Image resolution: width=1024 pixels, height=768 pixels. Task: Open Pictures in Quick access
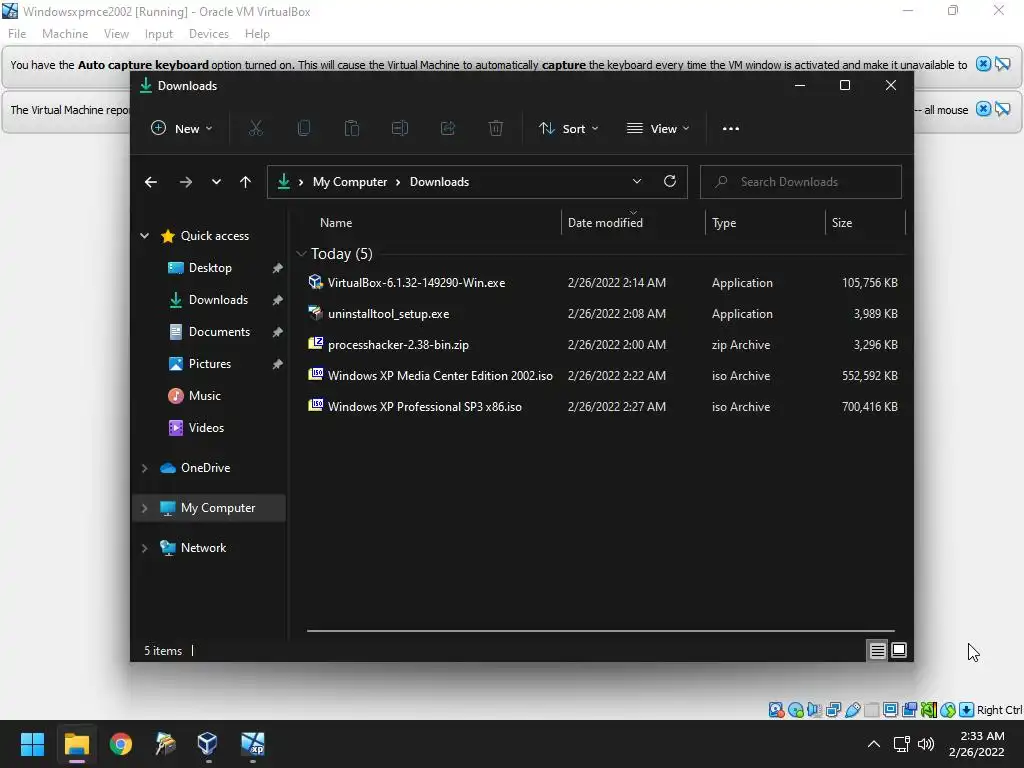(210, 364)
